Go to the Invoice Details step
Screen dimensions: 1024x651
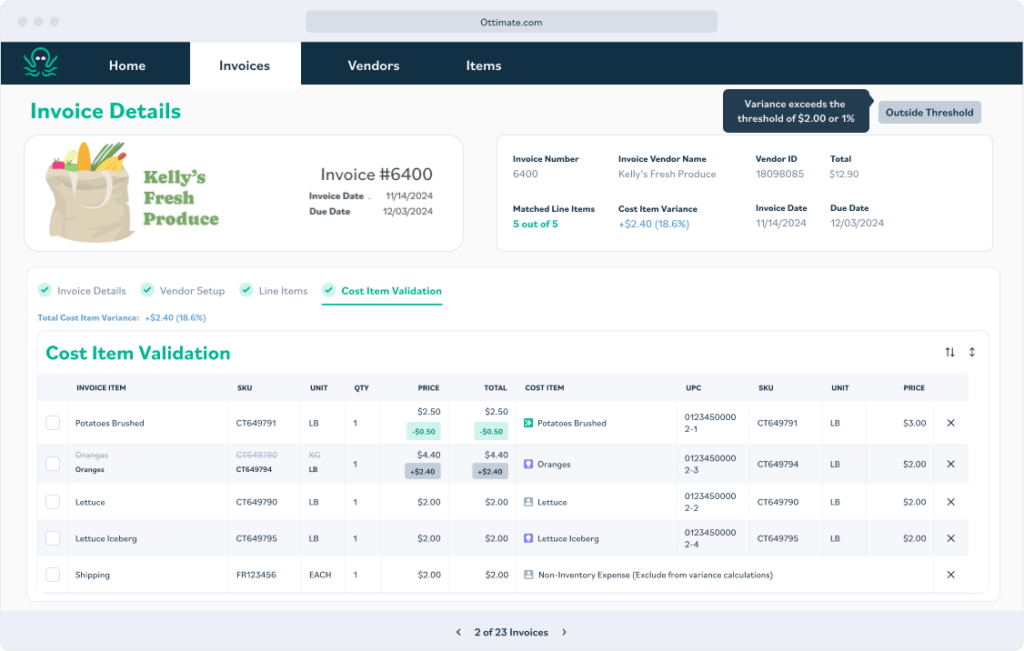coord(91,291)
